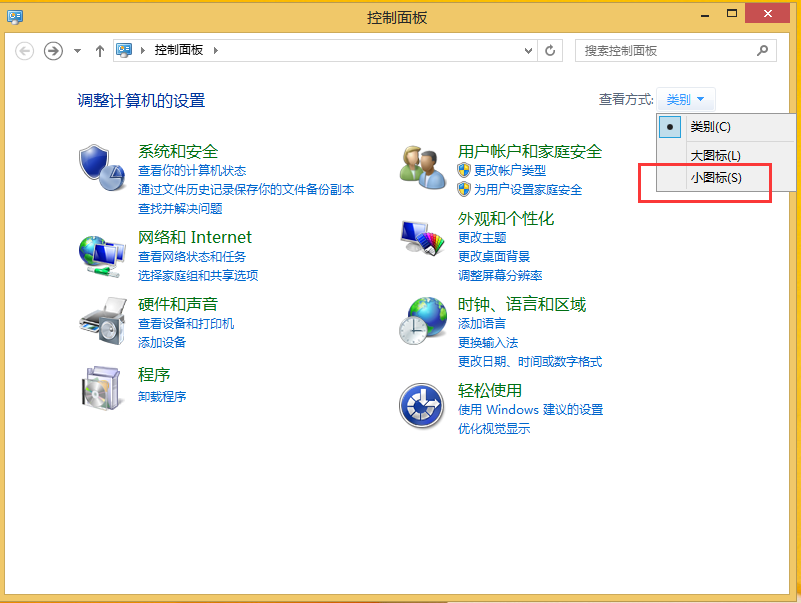Open the Clock, Language and Region globe icon

tap(422, 321)
